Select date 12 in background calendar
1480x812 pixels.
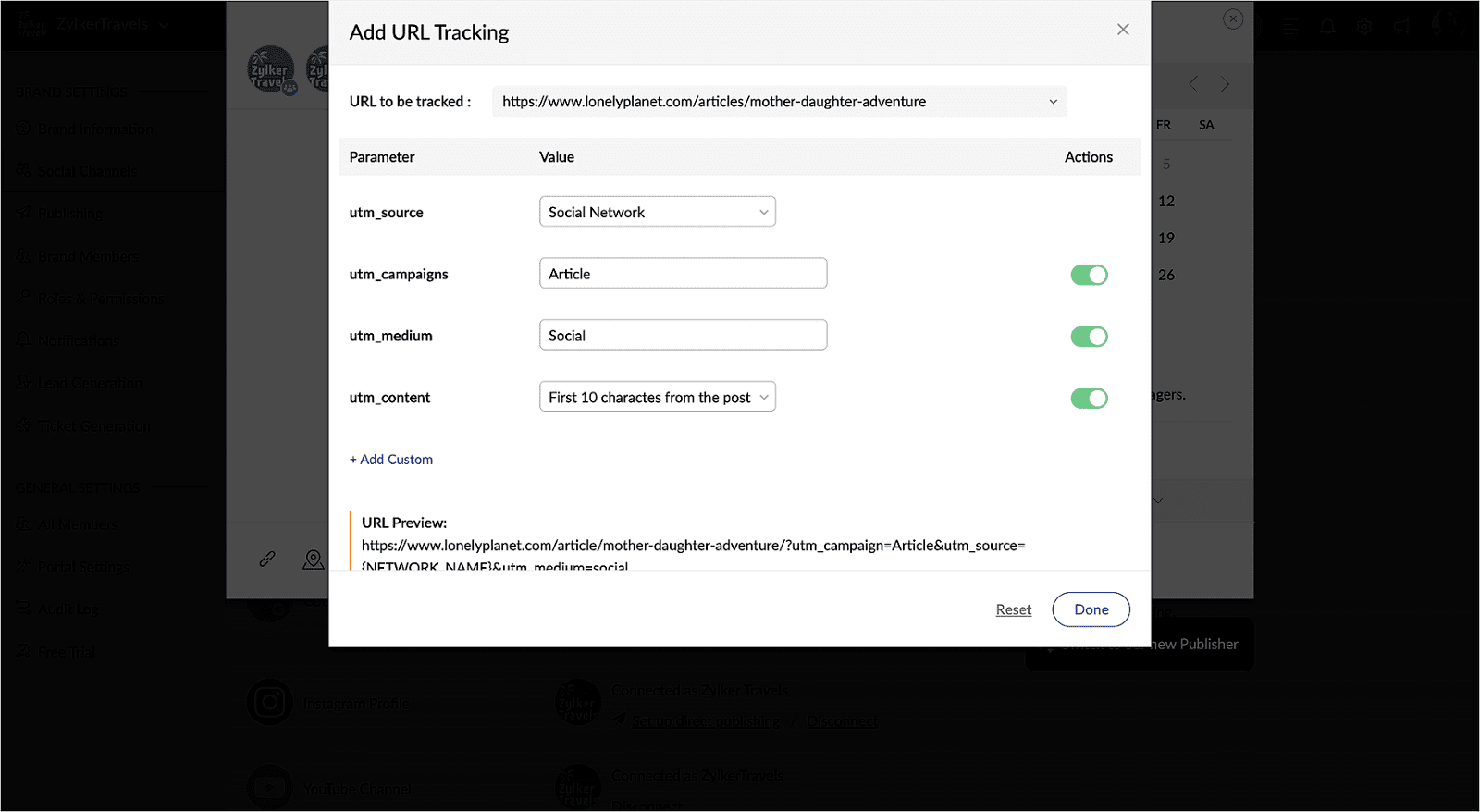(1166, 201)
